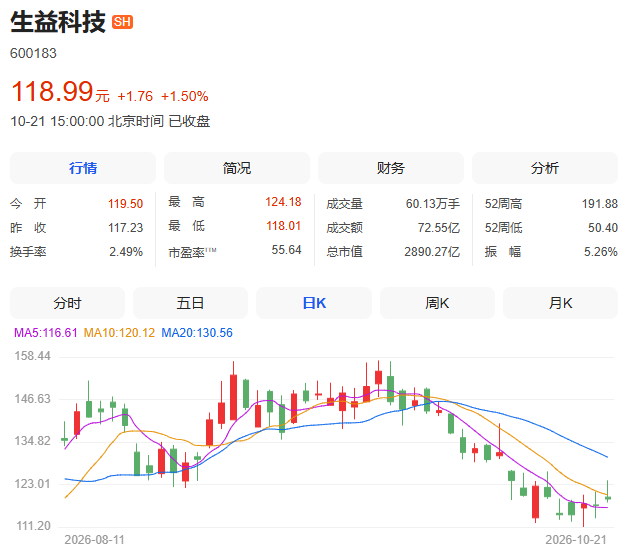Select stock code 600183
623x555 pixels.
(x=33, y=53)
